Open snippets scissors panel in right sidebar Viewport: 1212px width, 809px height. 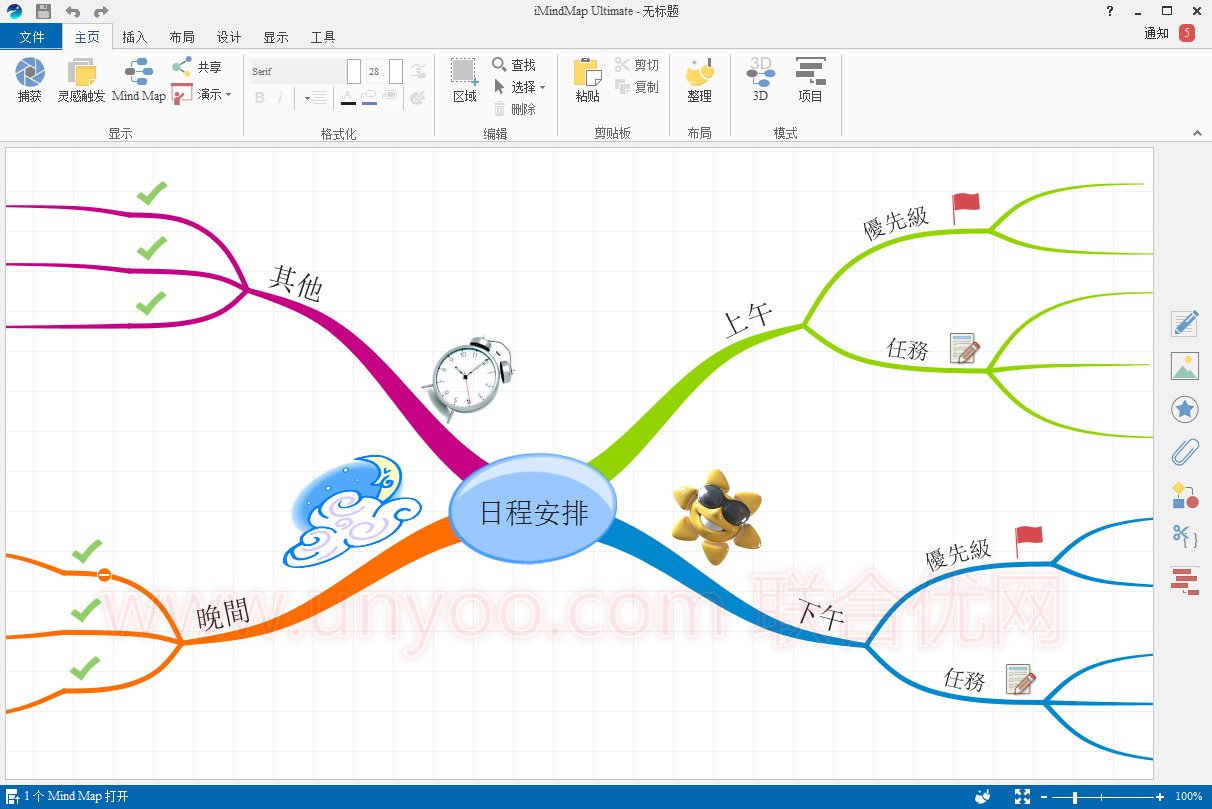pyautogui.click(x=1185, y=536)
